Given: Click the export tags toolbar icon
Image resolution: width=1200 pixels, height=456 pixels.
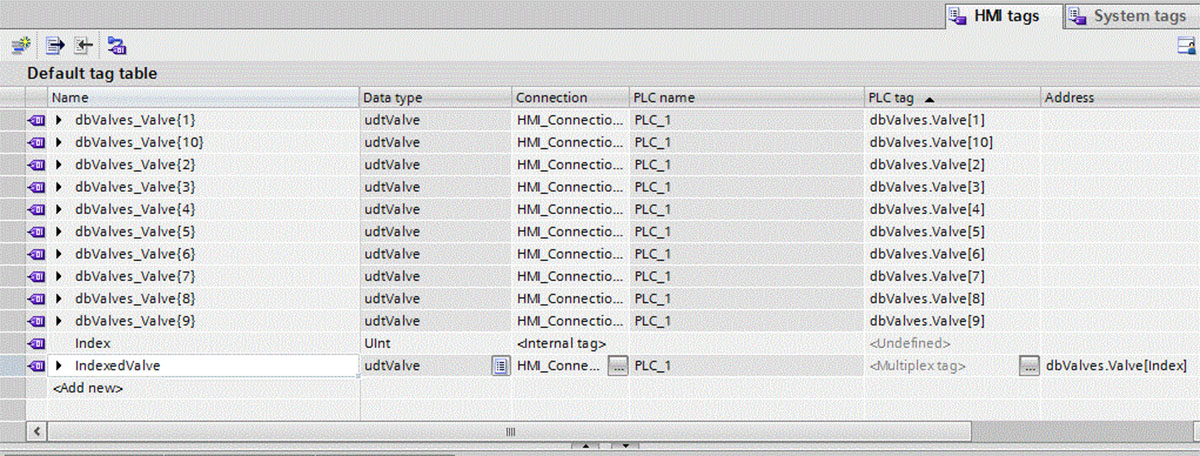Looking at the screenshot, I should [x=55, y=45].
